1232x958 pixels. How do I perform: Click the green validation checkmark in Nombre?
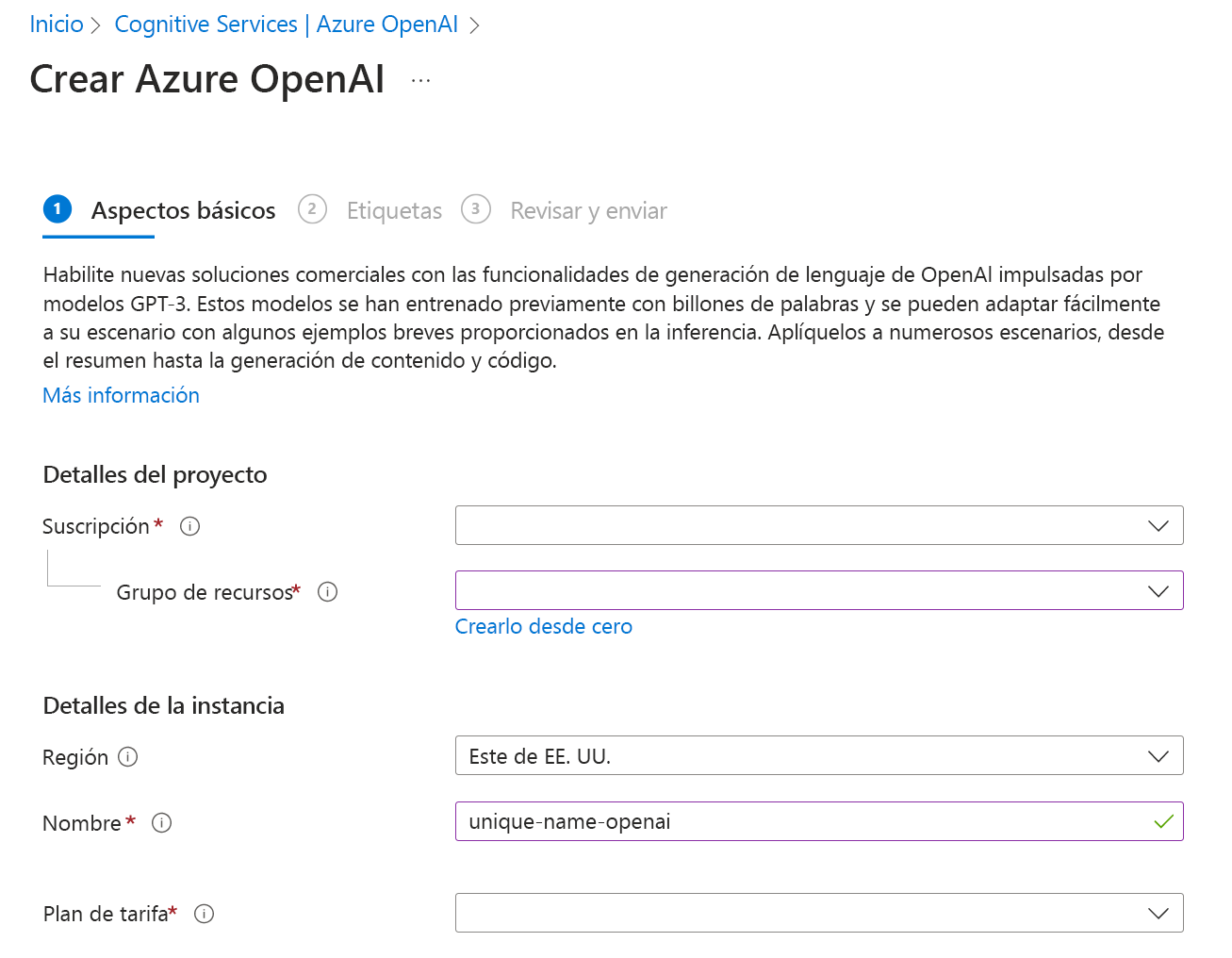tap(1164, 821)
